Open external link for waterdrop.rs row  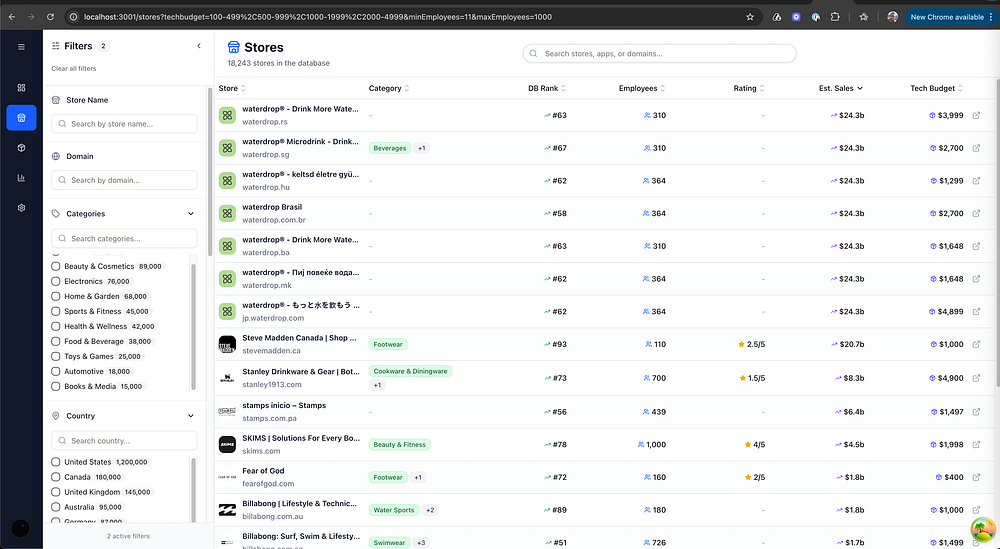(976, 115)
